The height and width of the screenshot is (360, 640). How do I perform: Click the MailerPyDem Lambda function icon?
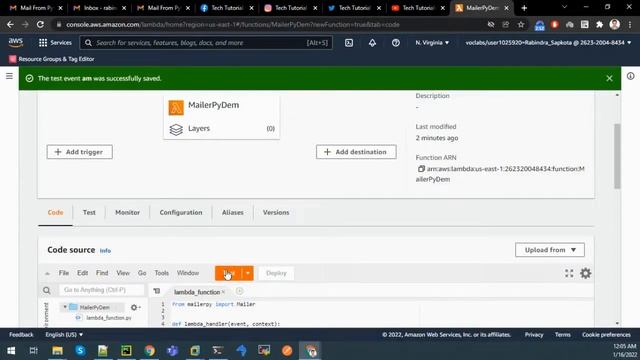[x=176, y=108]
